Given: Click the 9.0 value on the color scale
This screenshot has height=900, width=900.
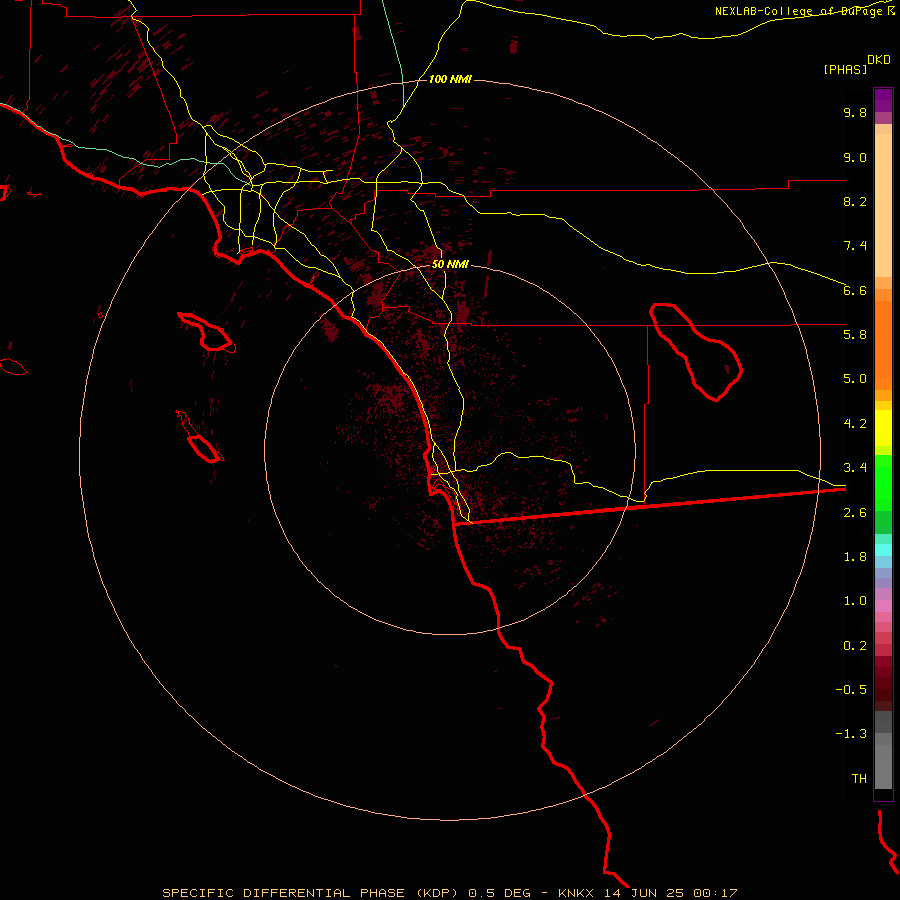Looking at the screenshot, I should click(855, 157).
